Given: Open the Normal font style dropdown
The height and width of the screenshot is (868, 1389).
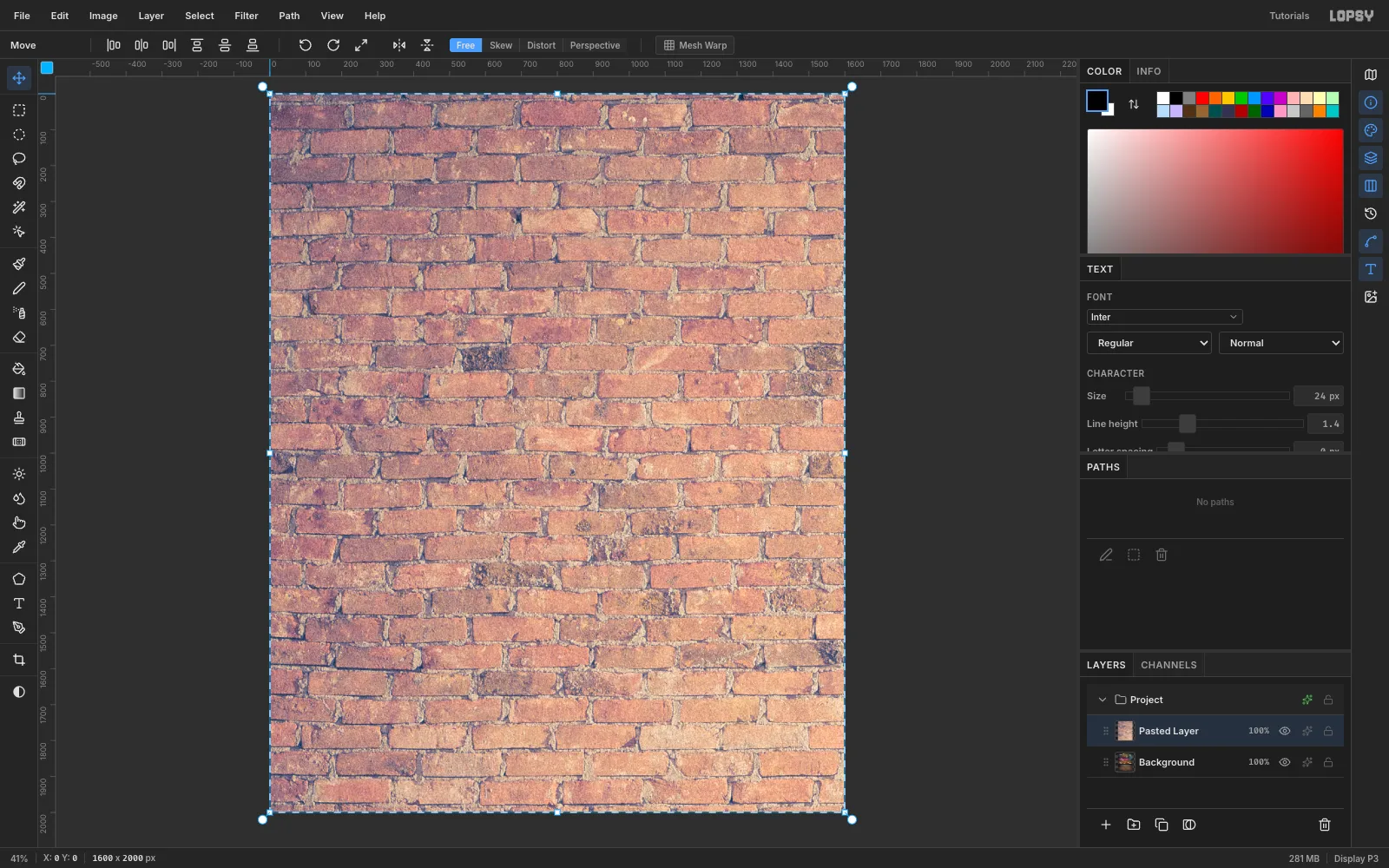Looking at the screenshot, I should [1281, 343].
